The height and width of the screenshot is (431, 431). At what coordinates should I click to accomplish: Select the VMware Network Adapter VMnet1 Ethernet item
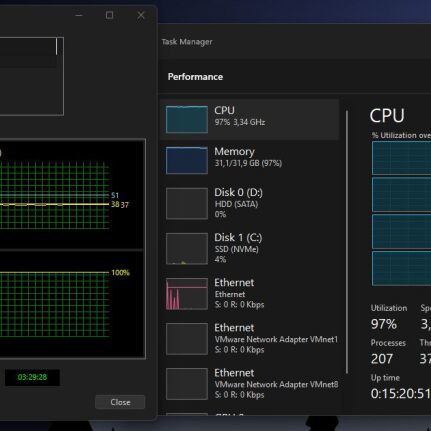249,338
